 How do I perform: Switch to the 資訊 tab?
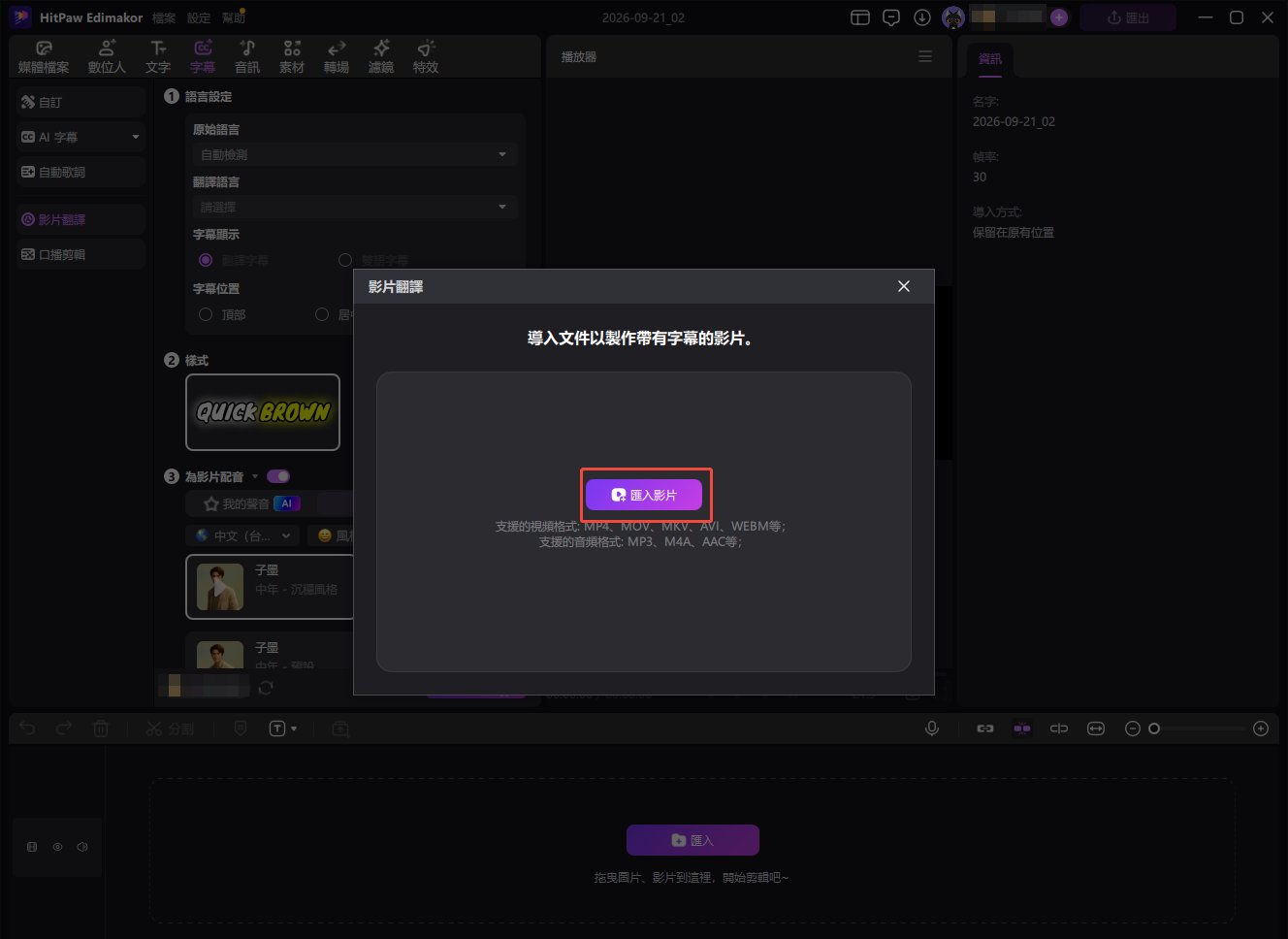[x=990, y=59]
